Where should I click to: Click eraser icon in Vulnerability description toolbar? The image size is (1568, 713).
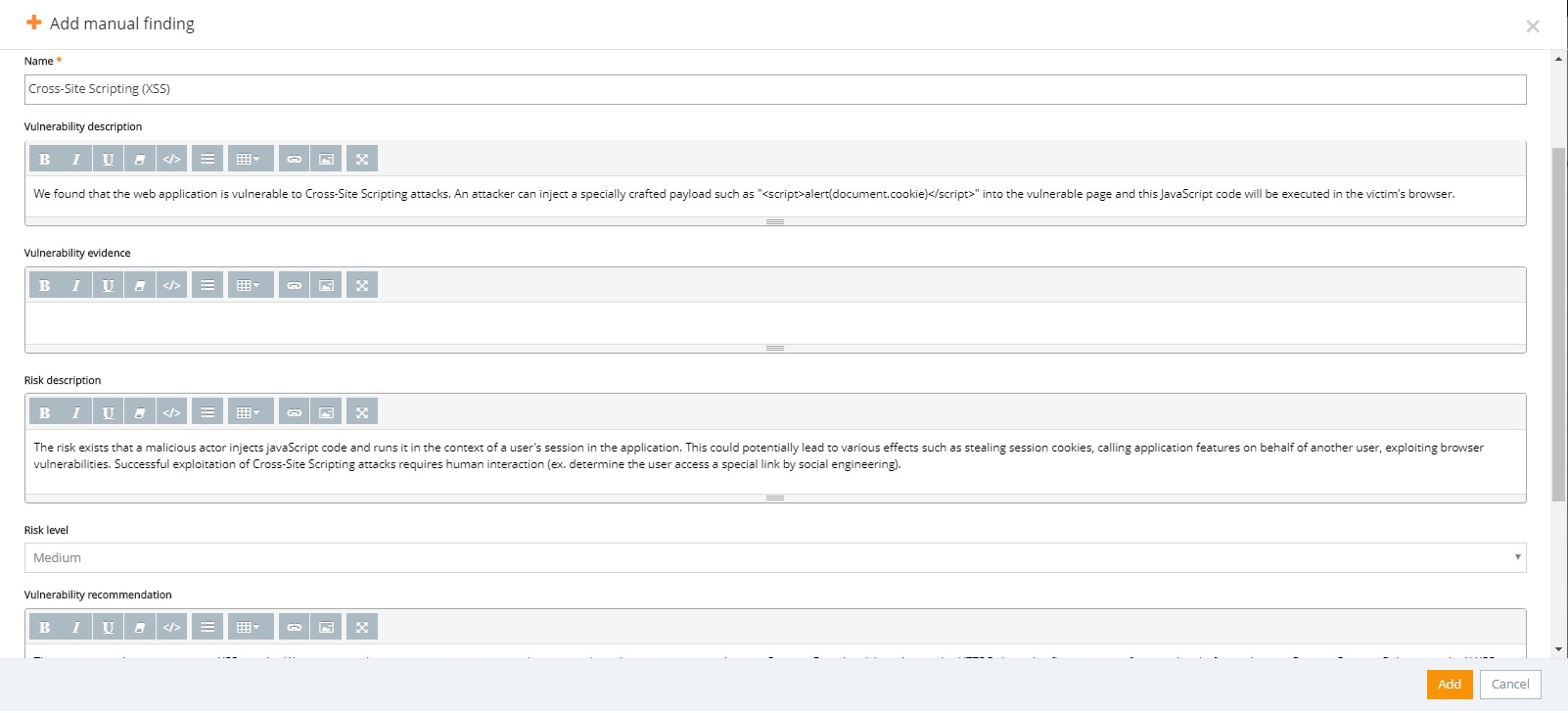140,159
